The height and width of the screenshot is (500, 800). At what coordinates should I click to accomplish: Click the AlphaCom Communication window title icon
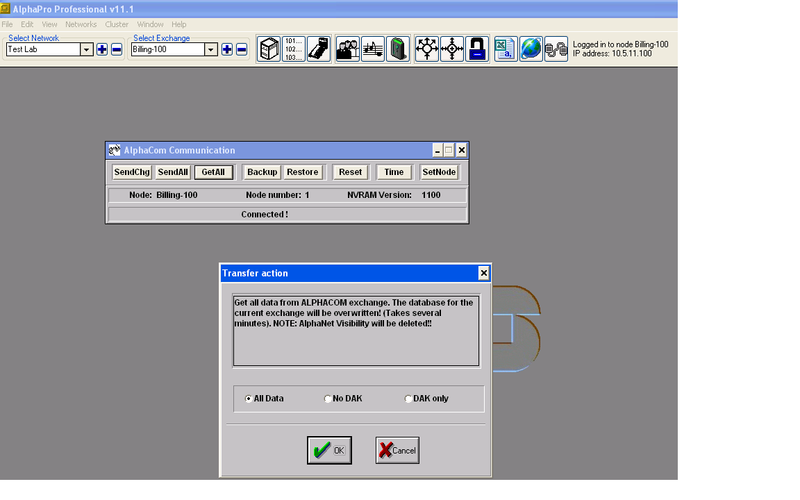click(x=115, y=150)
